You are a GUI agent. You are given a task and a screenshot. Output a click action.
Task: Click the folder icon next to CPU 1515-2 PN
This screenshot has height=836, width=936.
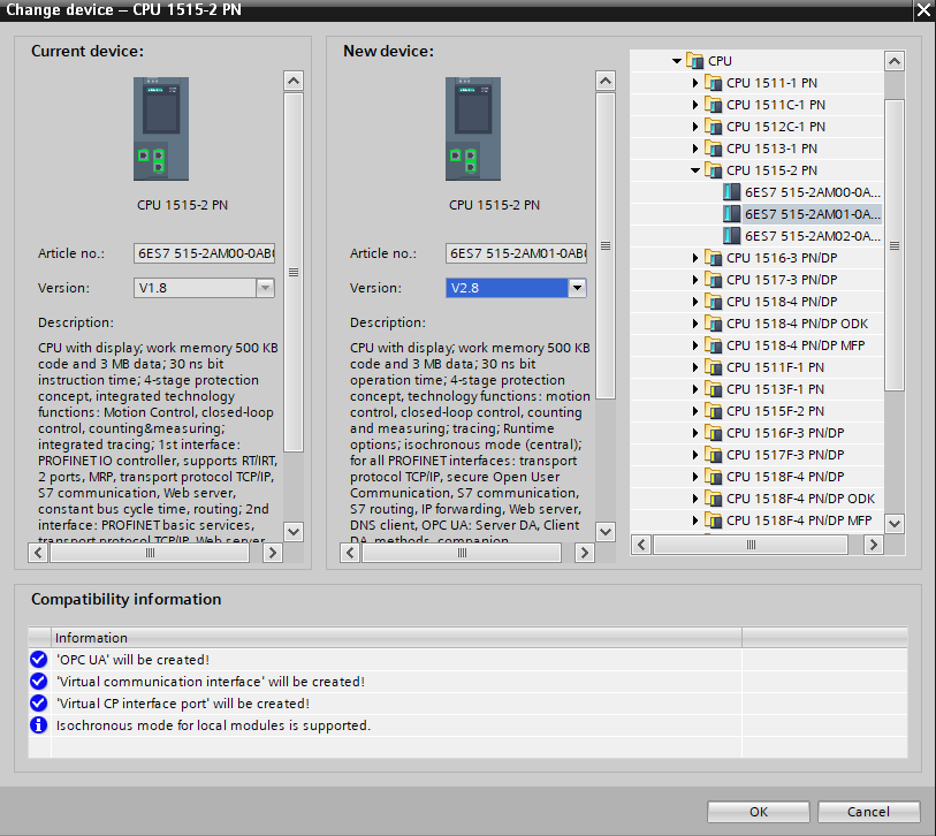coord(713,170)
